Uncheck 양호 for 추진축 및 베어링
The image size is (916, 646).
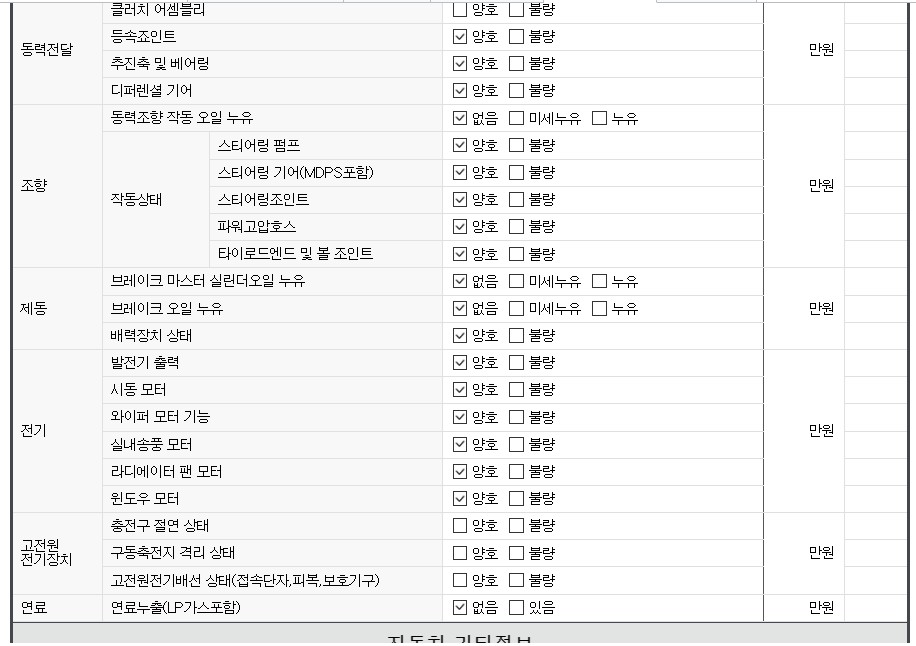[460, 64]
